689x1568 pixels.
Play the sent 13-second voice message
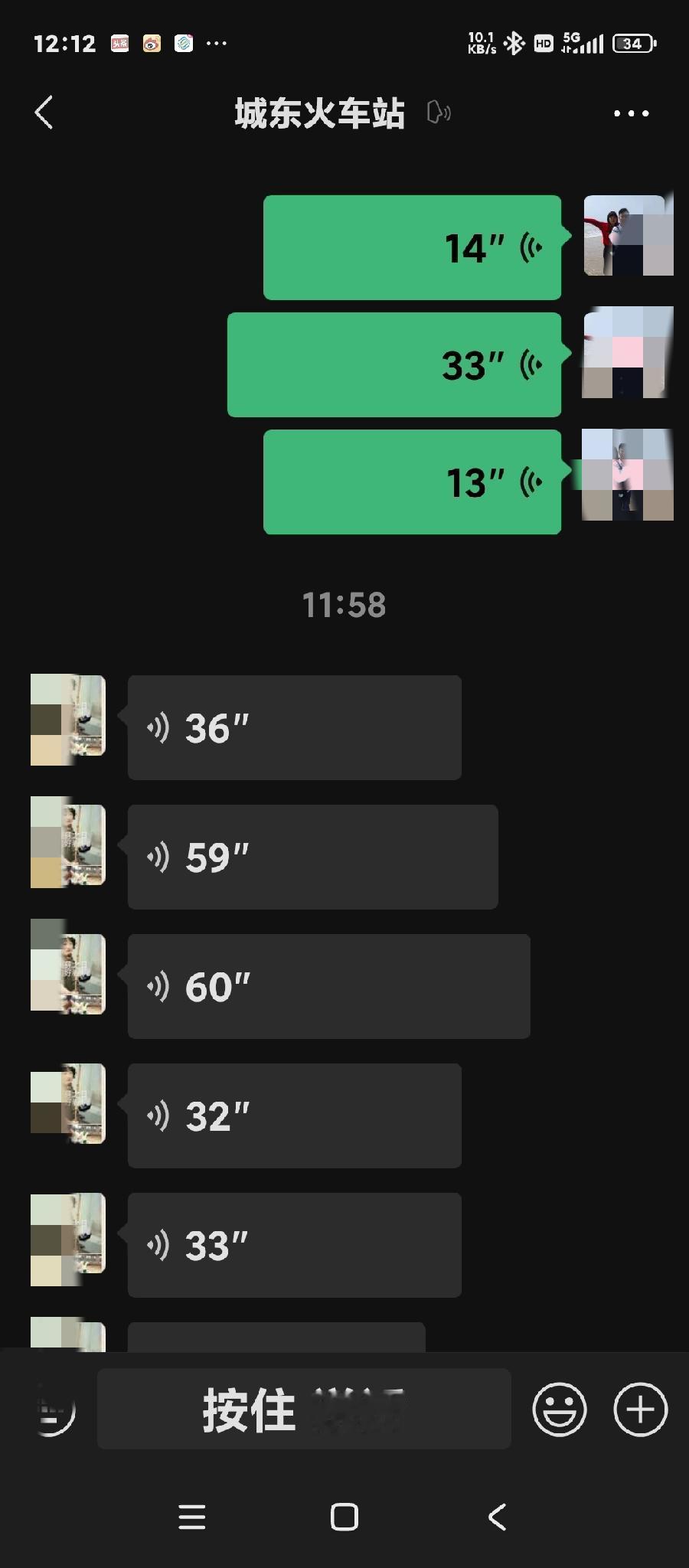click(x=413, y=482)
